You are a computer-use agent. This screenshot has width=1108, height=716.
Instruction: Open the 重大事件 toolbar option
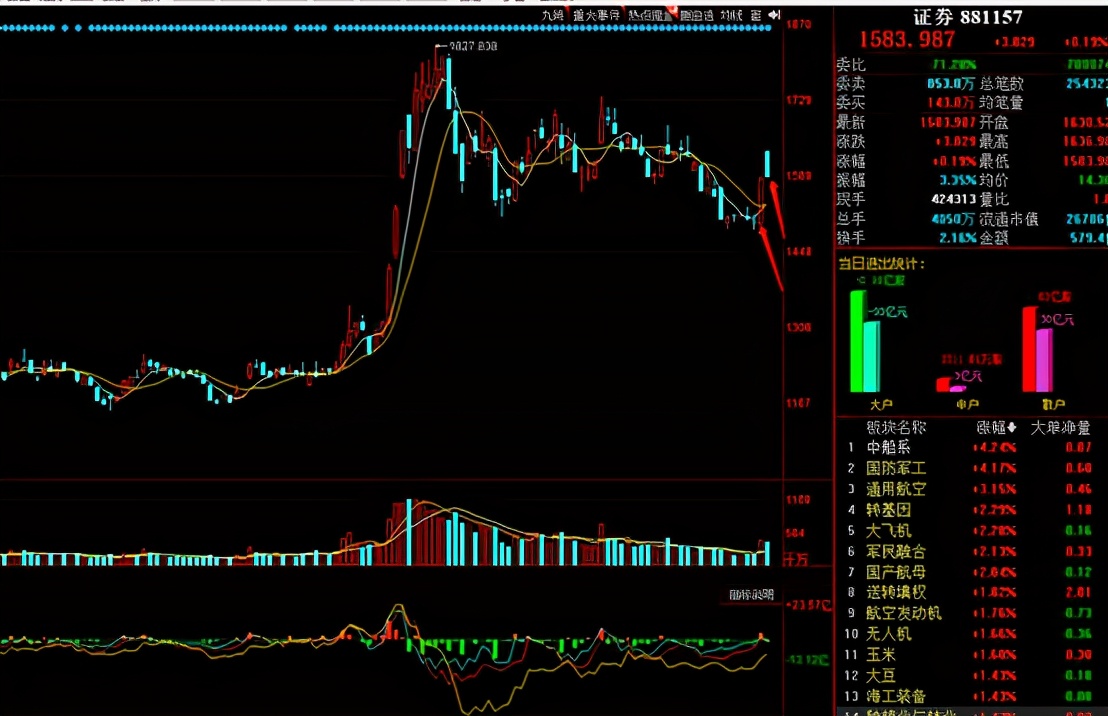click(x=596, y=15)
